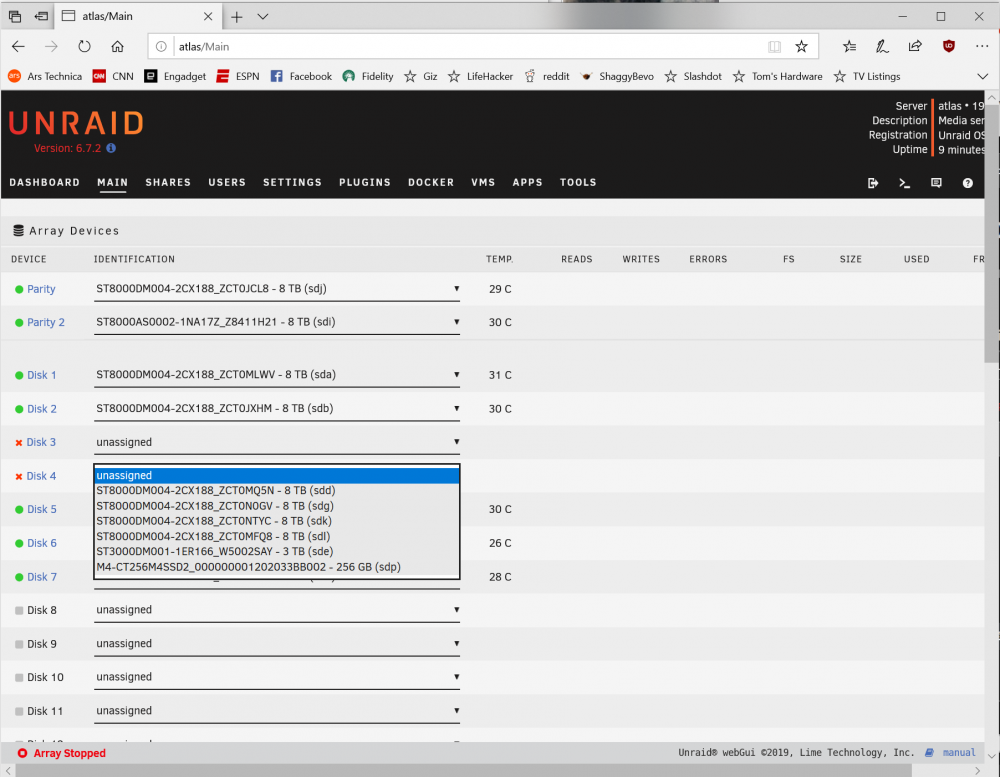Open the Disk 8 unassigned dropdown
This screenshot has height=777, width=1000.
coord(277,610)
